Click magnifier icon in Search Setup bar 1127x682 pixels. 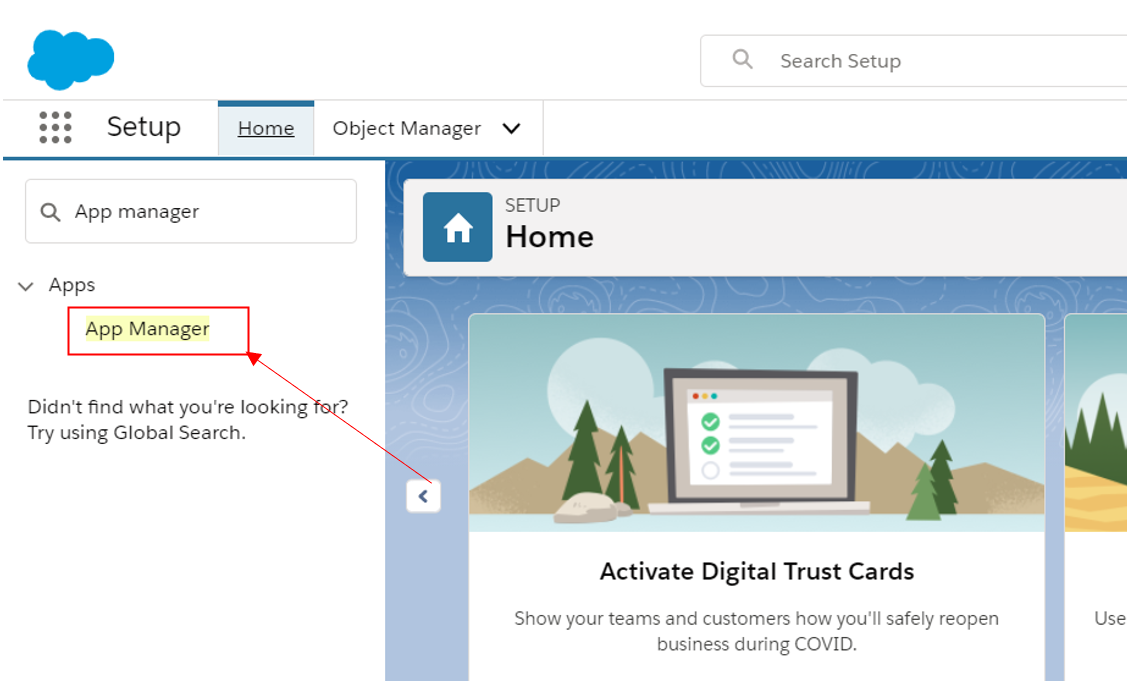point(742,60)
